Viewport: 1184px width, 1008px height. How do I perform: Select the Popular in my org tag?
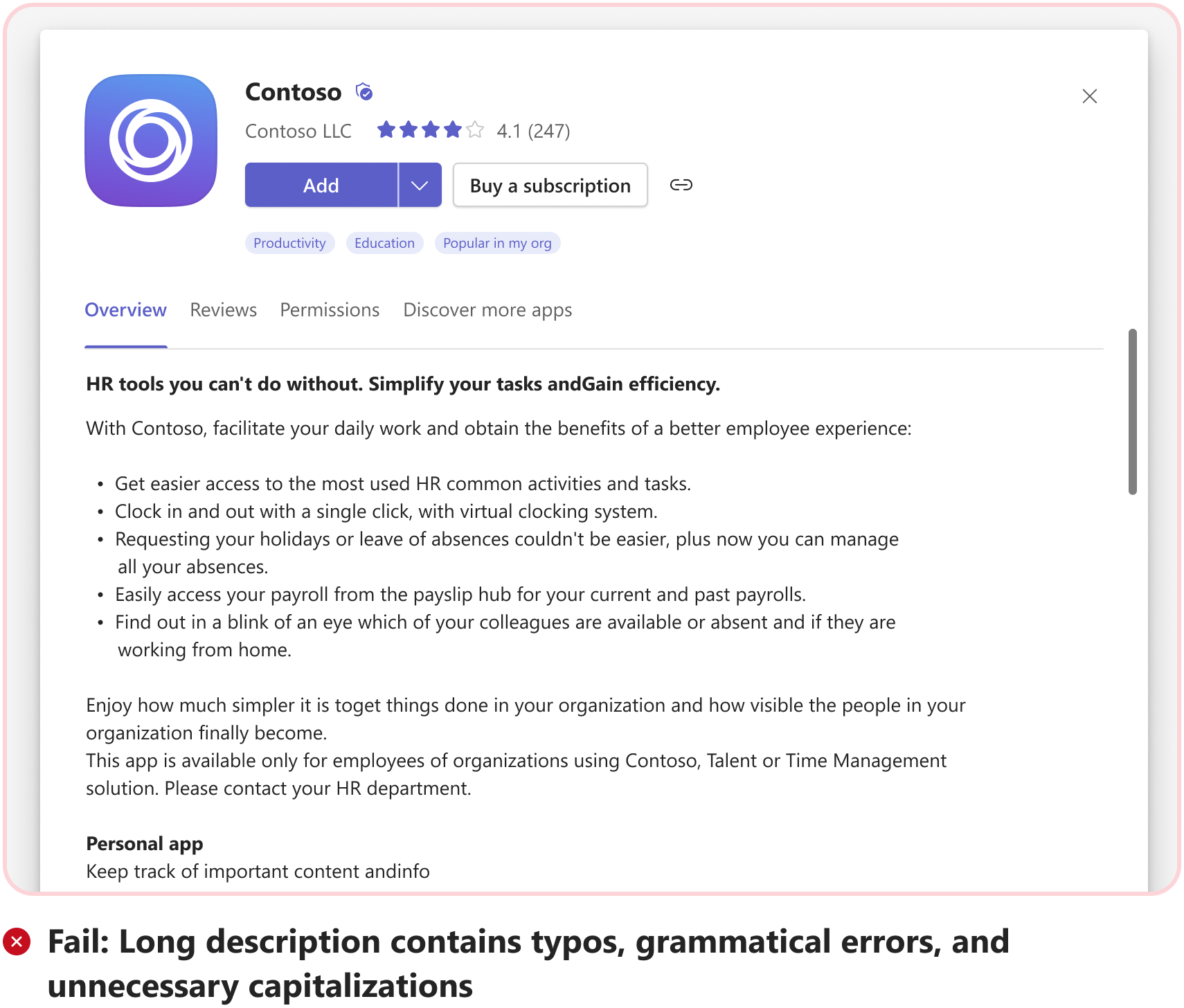point(497,243)
